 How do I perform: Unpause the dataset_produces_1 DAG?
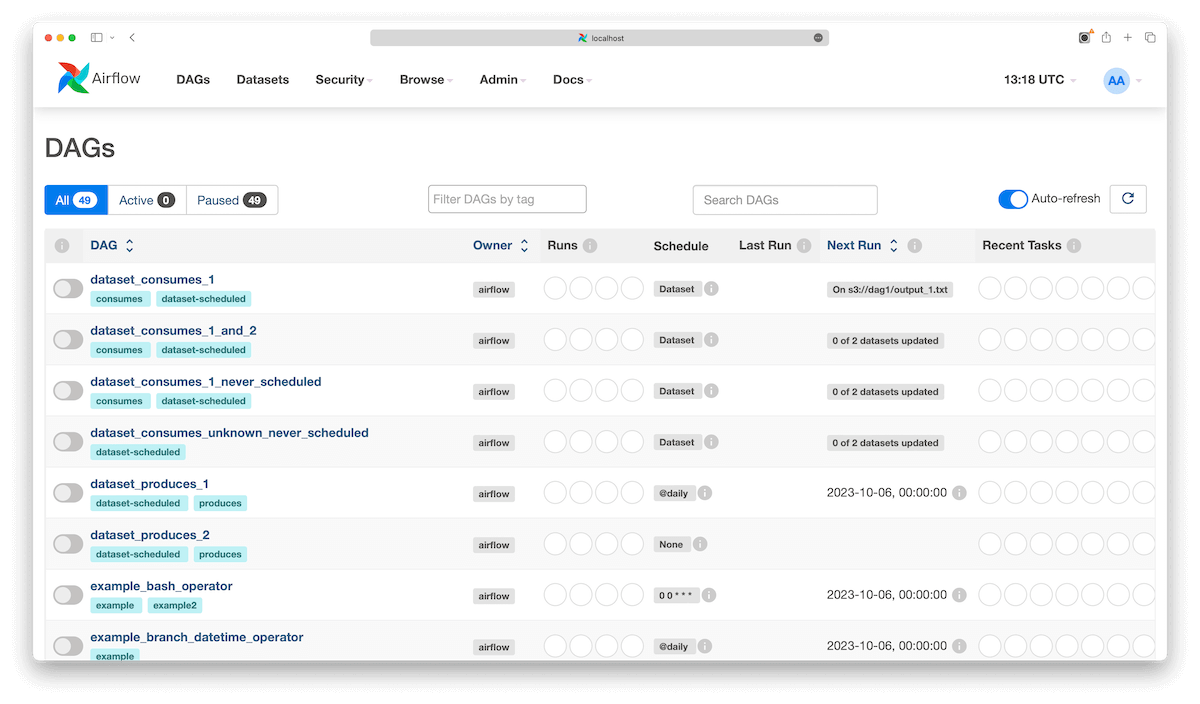pyautogui.click(x=67, y=492)
